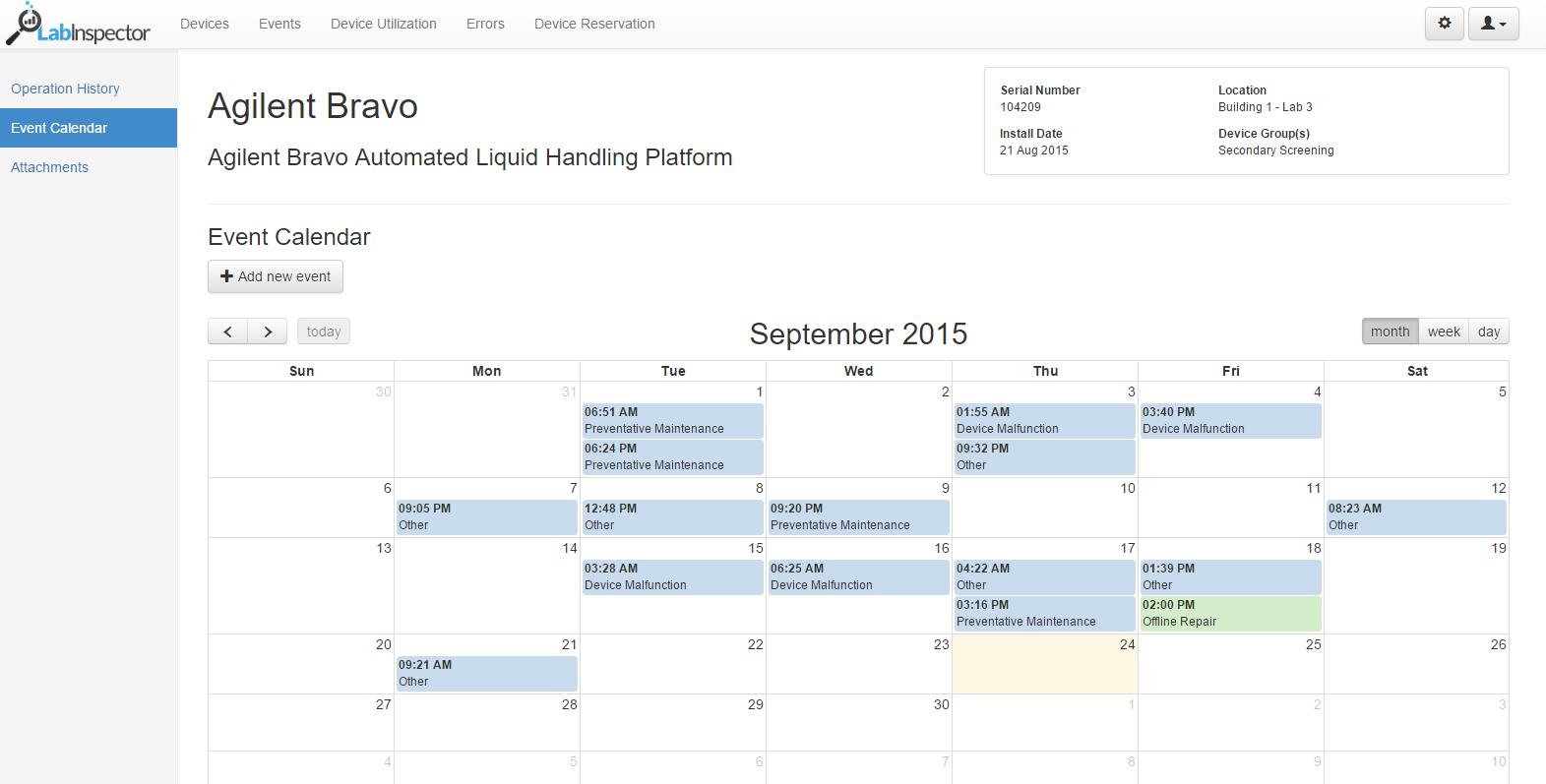
Task: Click the plus icon on Add new event
Action: coord(226,276)
